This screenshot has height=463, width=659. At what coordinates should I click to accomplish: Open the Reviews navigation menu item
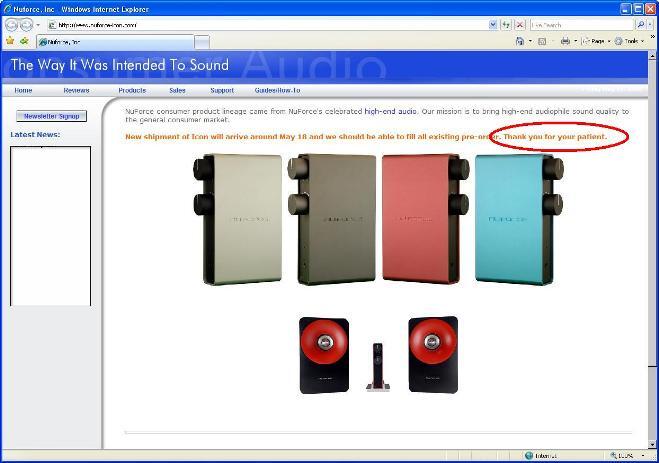(x=76, y=90)
